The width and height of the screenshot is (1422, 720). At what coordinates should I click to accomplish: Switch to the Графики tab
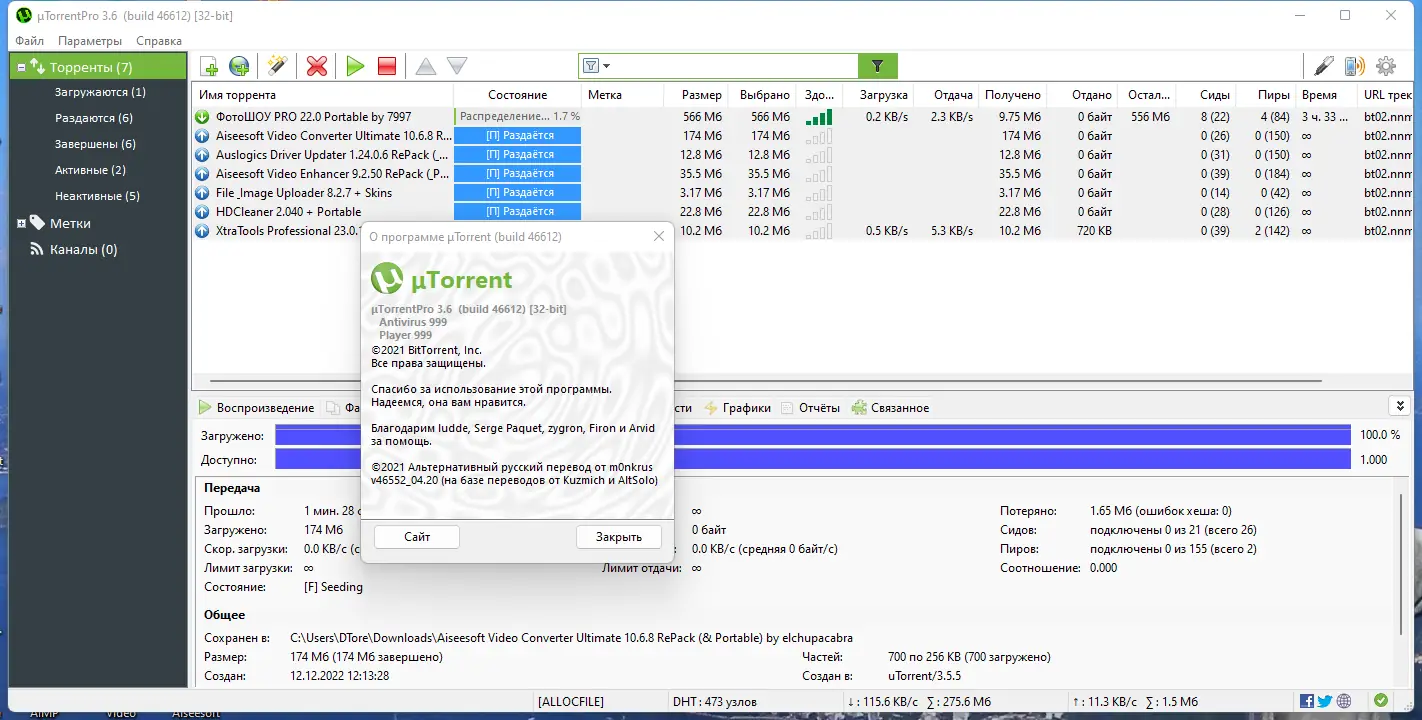tap(738, 408)
